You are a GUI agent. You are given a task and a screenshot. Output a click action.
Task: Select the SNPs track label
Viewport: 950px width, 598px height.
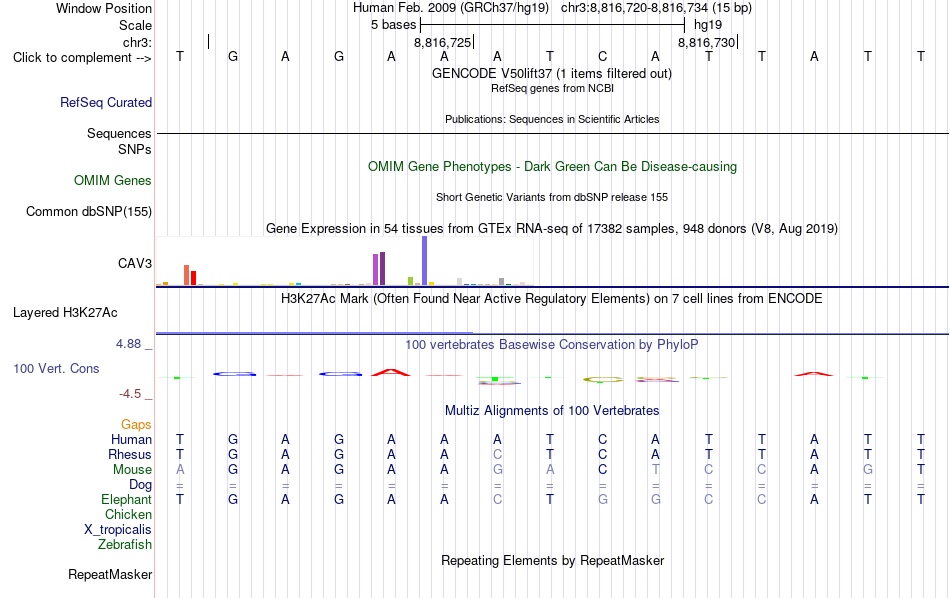(x=135, y=150)
